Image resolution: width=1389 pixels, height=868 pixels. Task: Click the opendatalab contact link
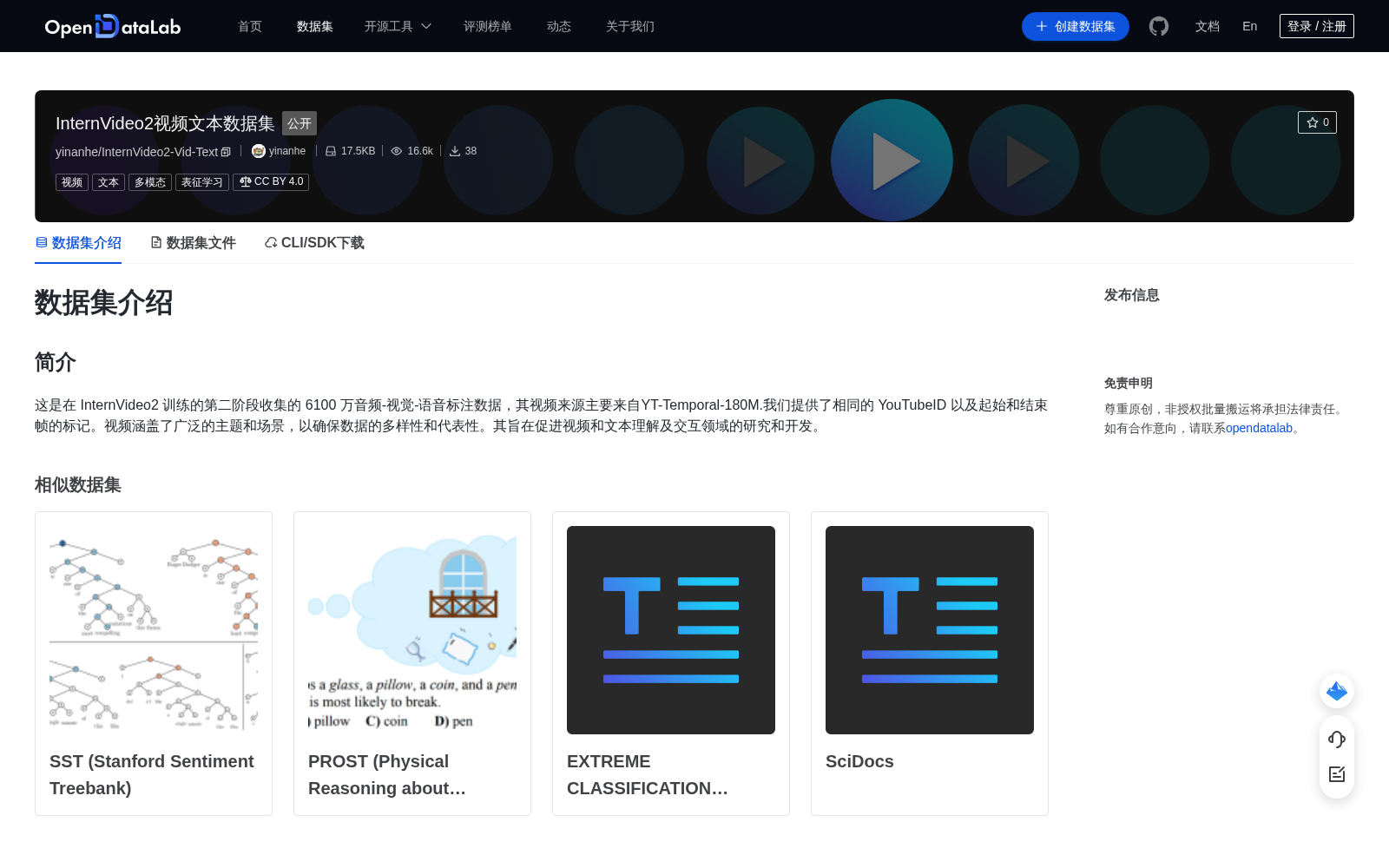tap(1259, 428)
